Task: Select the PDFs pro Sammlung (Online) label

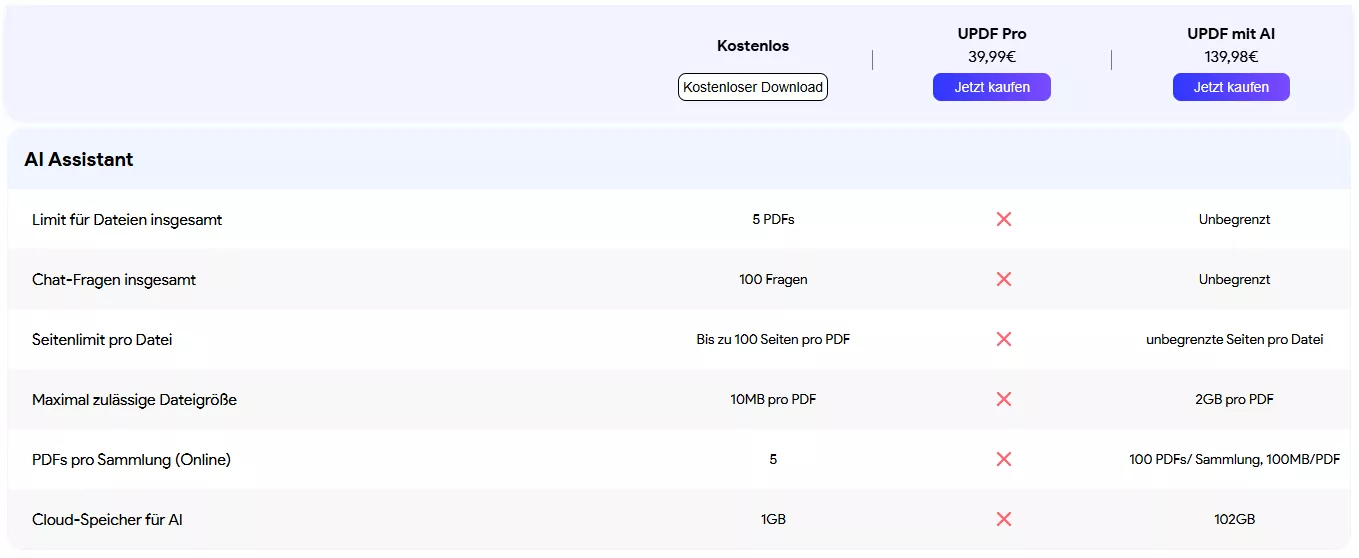Action: click(131, 460)
